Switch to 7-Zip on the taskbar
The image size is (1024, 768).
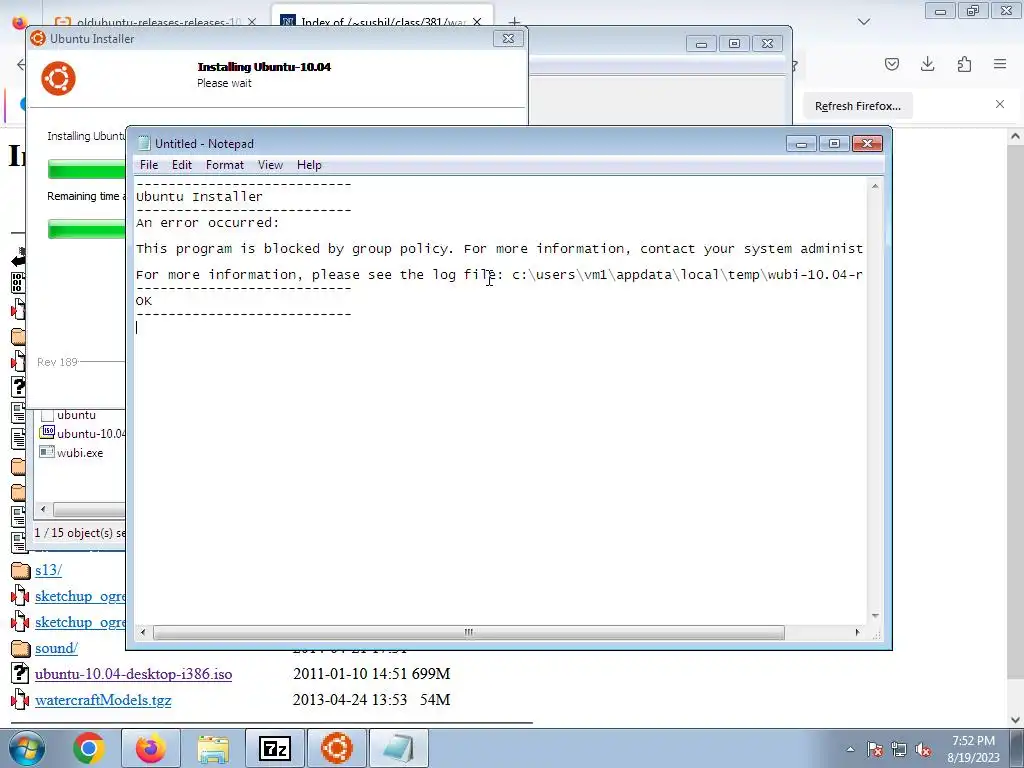275,748
